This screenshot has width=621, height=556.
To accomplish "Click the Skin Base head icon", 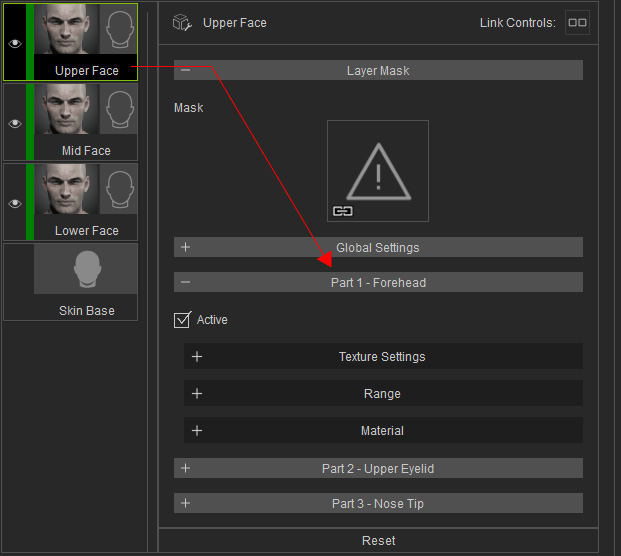I will coord(86,269).
